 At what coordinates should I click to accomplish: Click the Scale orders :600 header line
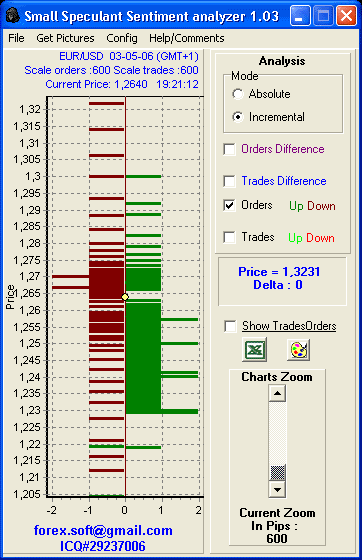(x=111, y=70)
